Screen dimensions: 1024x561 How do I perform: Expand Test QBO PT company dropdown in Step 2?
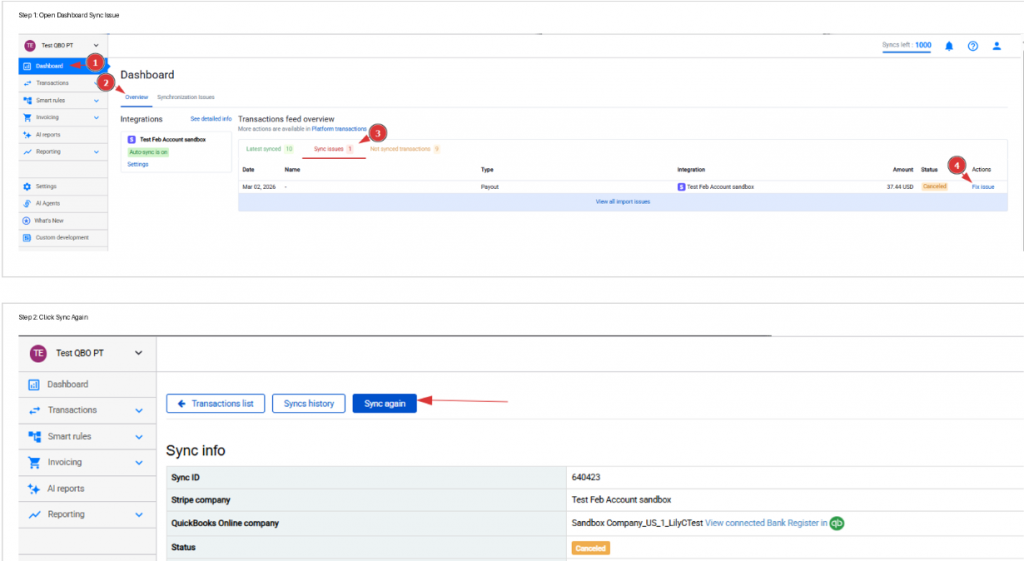pos(138,353)
